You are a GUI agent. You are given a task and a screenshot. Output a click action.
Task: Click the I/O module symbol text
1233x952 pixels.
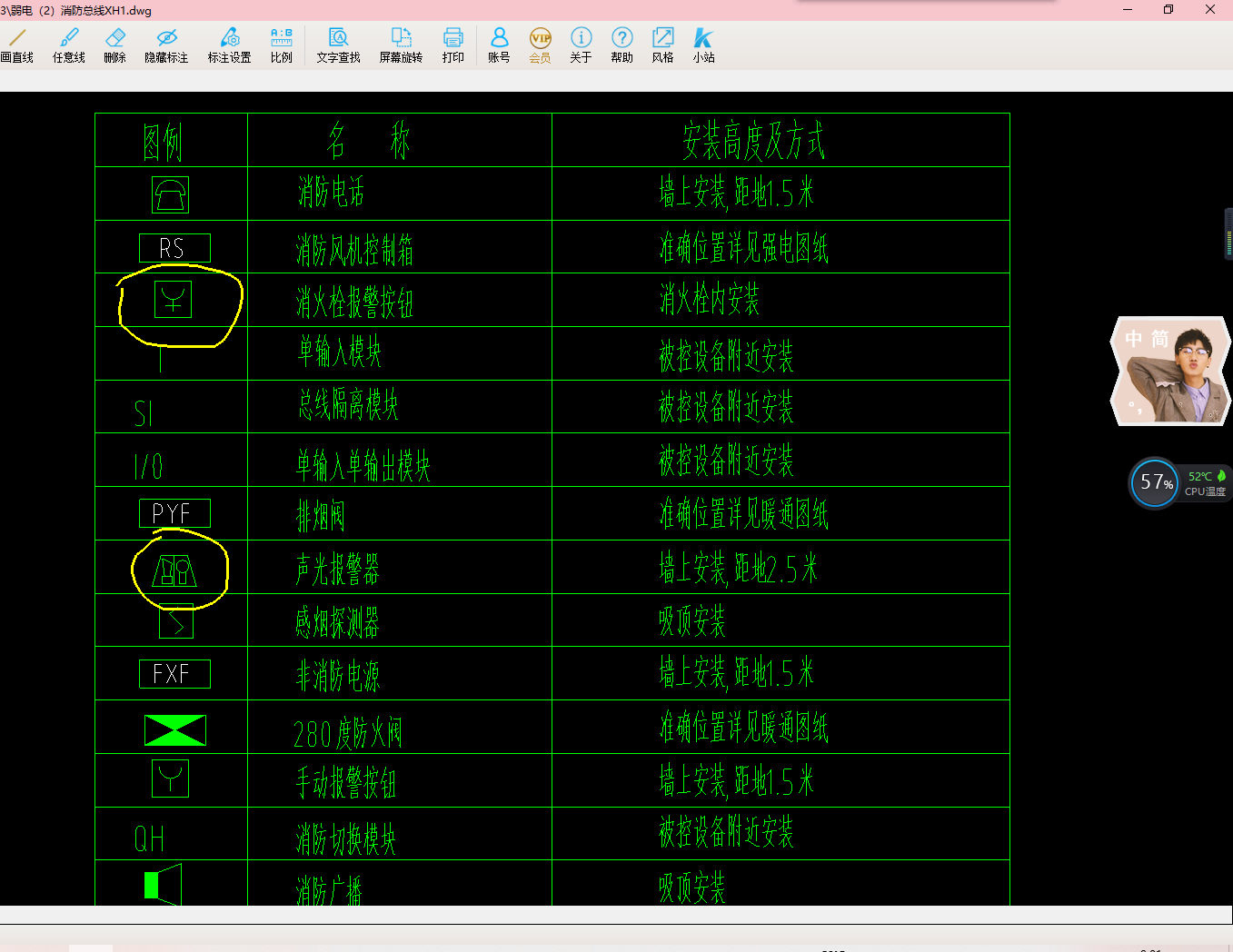coord(148,467)
